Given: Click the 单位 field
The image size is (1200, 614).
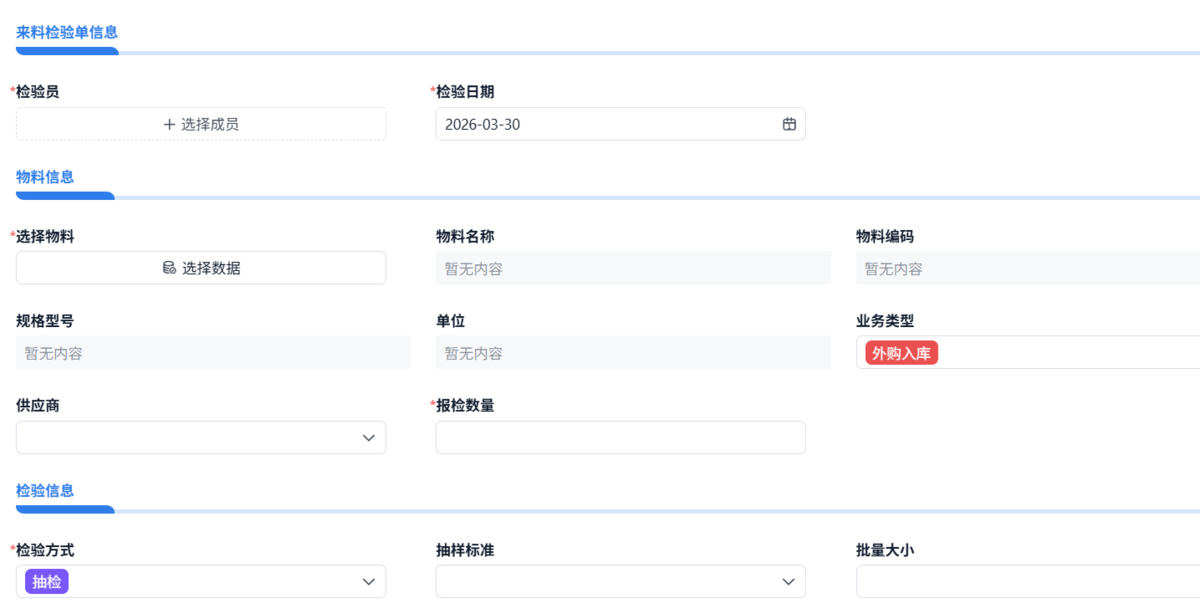Looking at the screenshot, I should pyautogui.click(x=633, y=353).
